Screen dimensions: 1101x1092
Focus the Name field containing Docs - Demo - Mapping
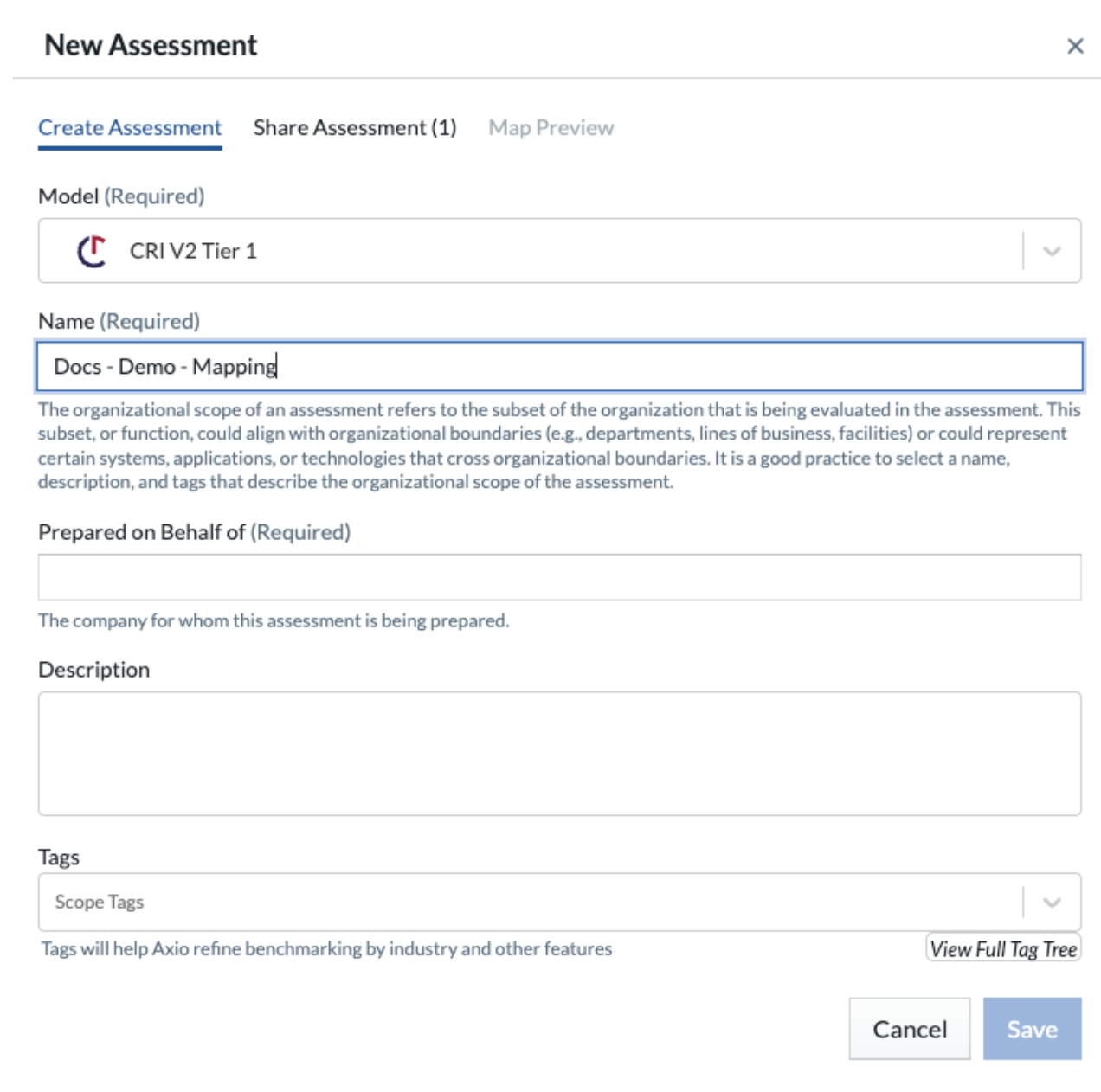tap(559, 366)
